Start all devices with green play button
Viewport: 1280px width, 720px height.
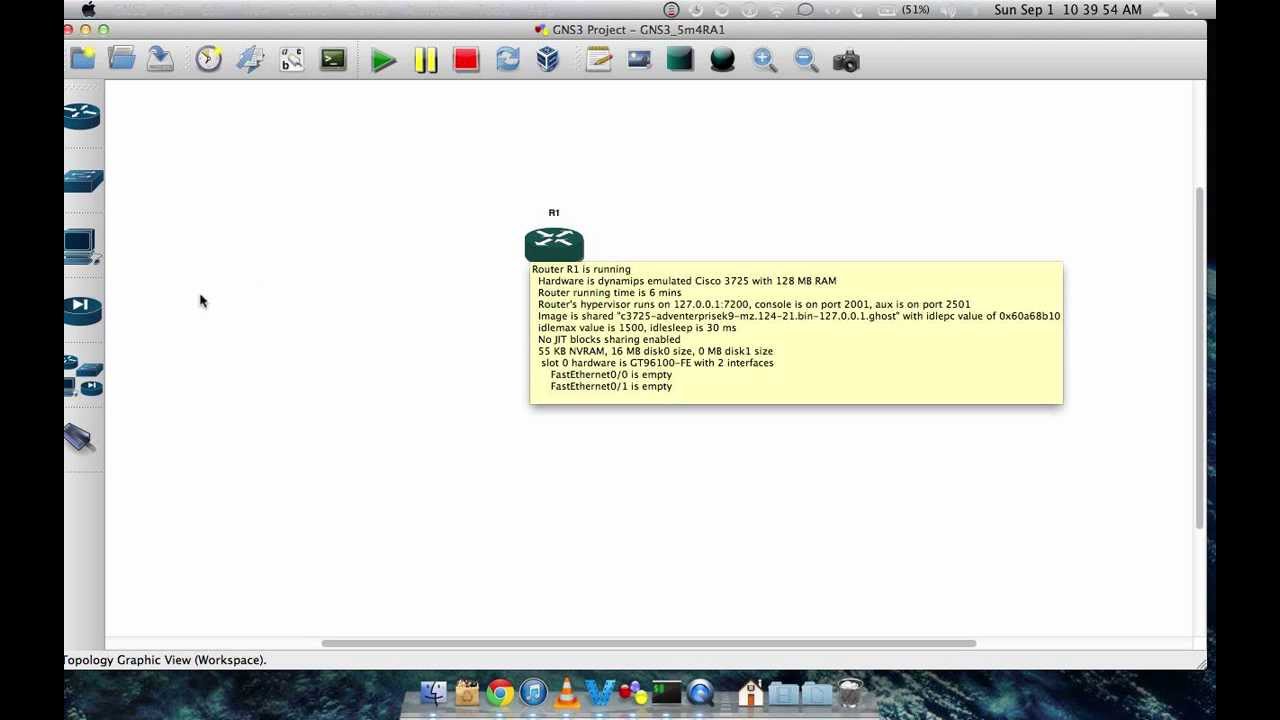tap(383, 61)
